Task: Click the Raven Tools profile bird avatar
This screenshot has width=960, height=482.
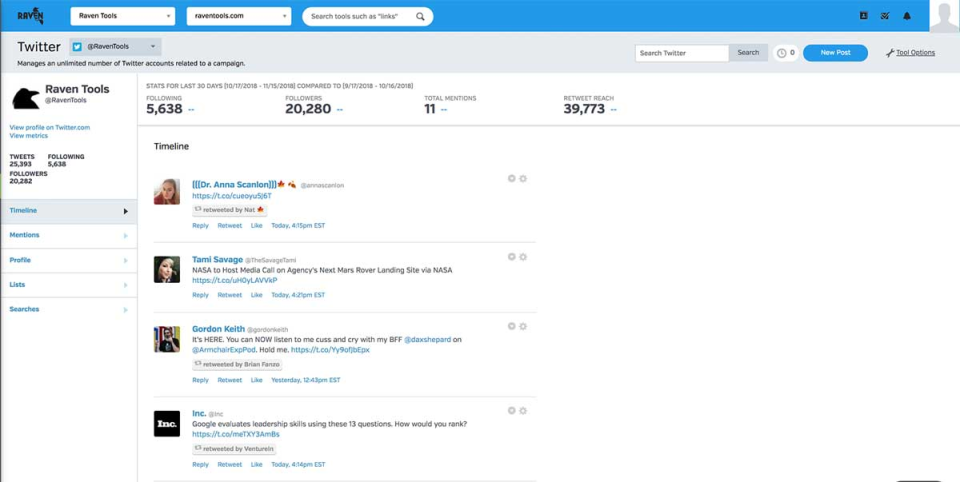Action: click(x=26, y=97)
